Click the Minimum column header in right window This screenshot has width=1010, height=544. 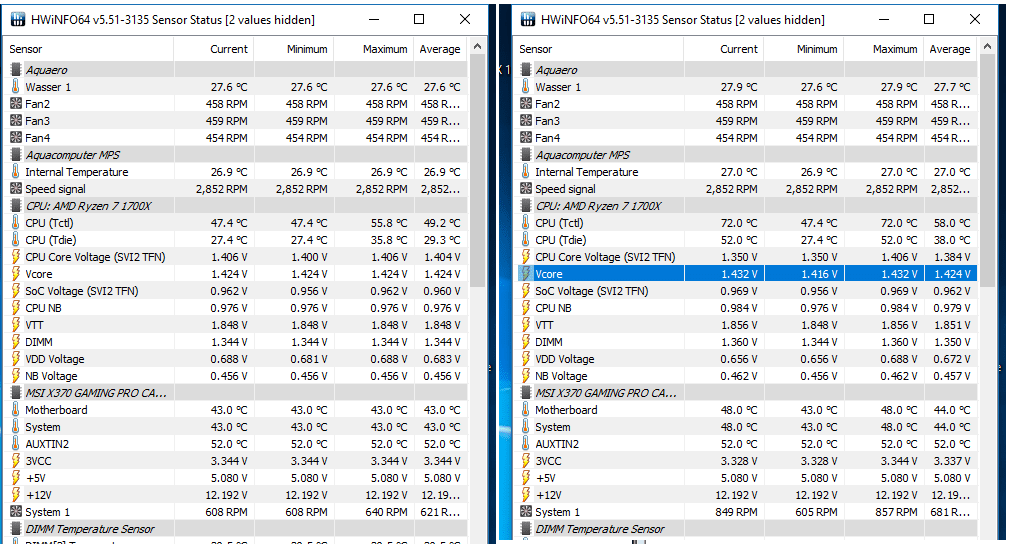tap(804, 49)
